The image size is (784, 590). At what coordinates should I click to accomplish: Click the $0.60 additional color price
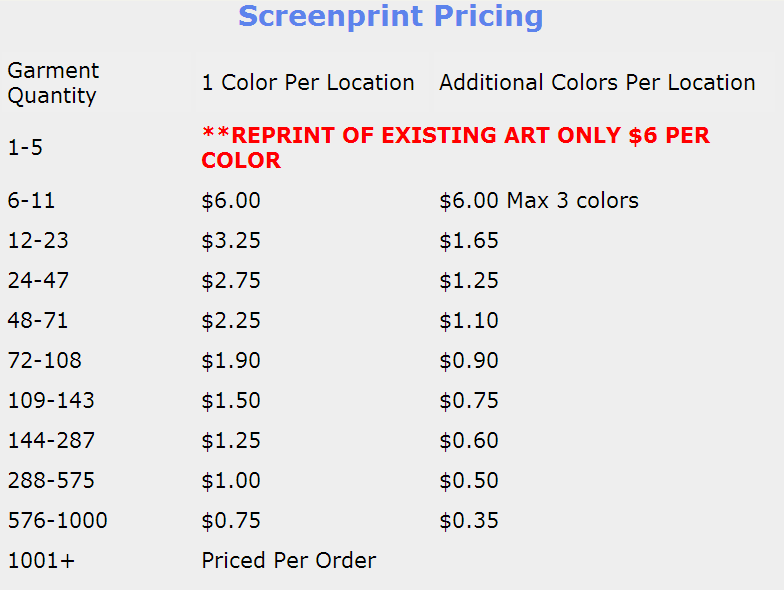(468, 441)
